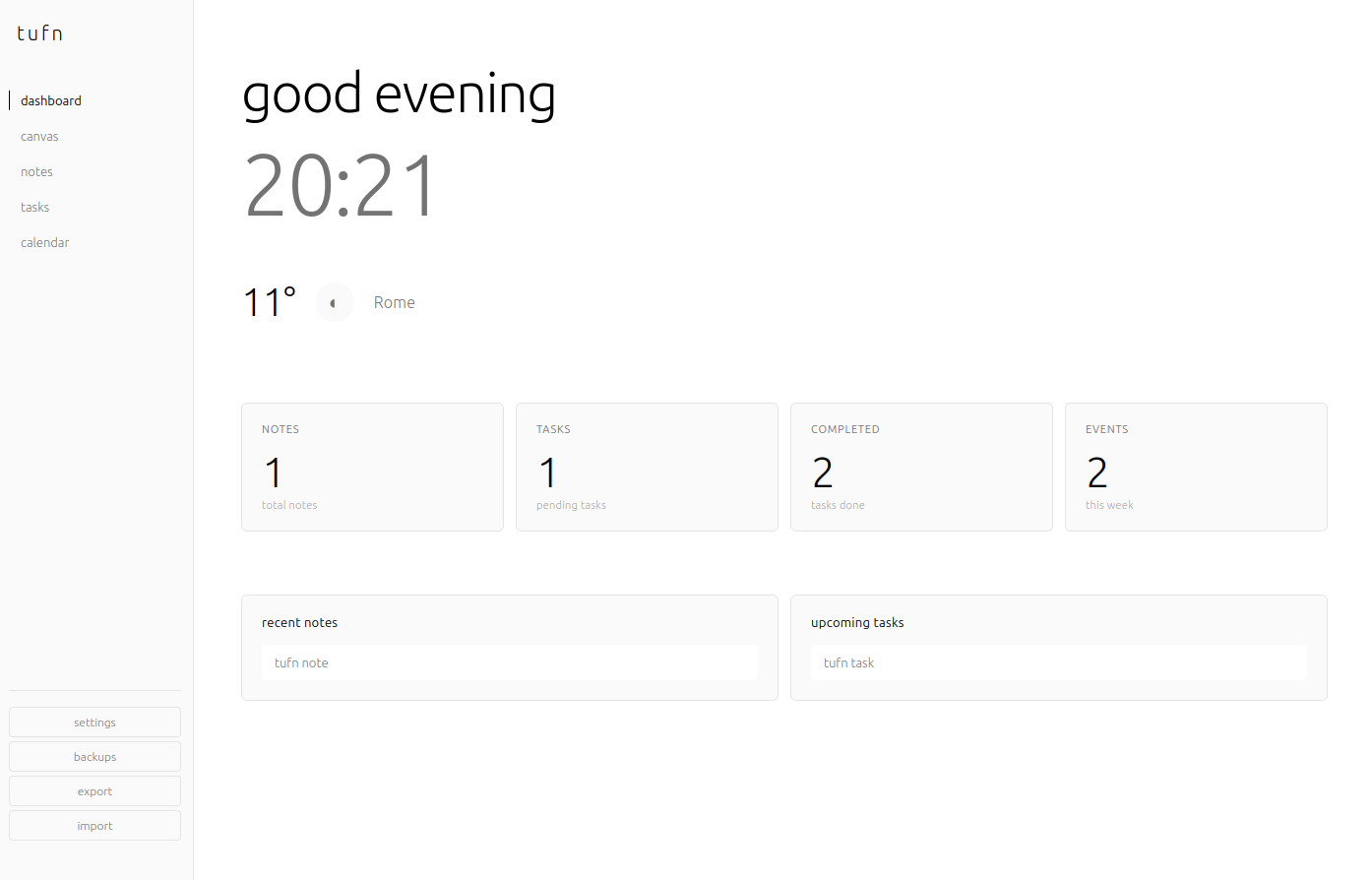Go to notes in the sidebar
The image size is (1372, 880).
[37, 172]
